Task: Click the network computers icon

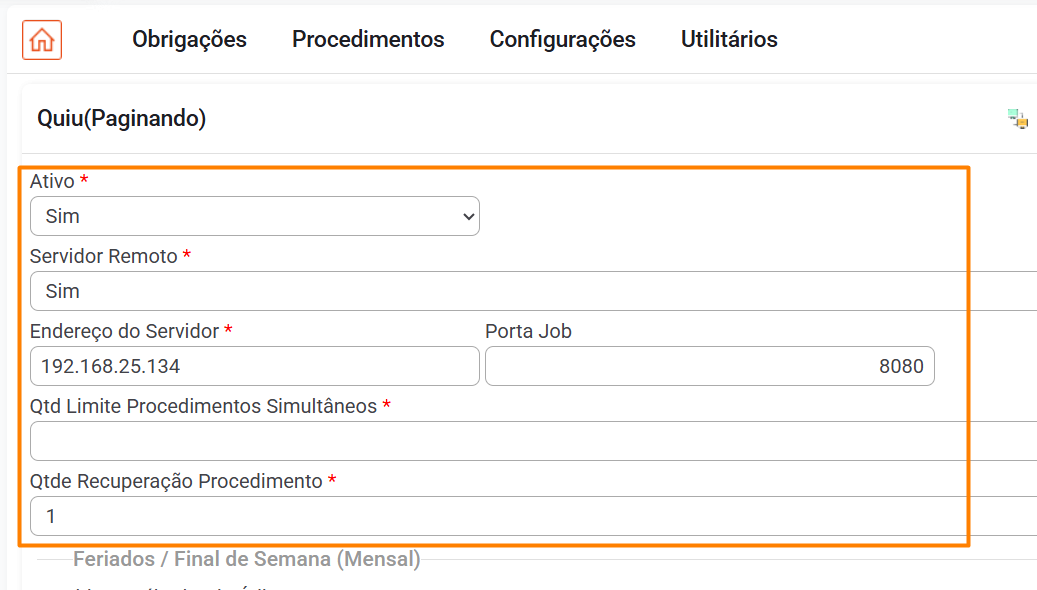Action: coord(1018,119)
